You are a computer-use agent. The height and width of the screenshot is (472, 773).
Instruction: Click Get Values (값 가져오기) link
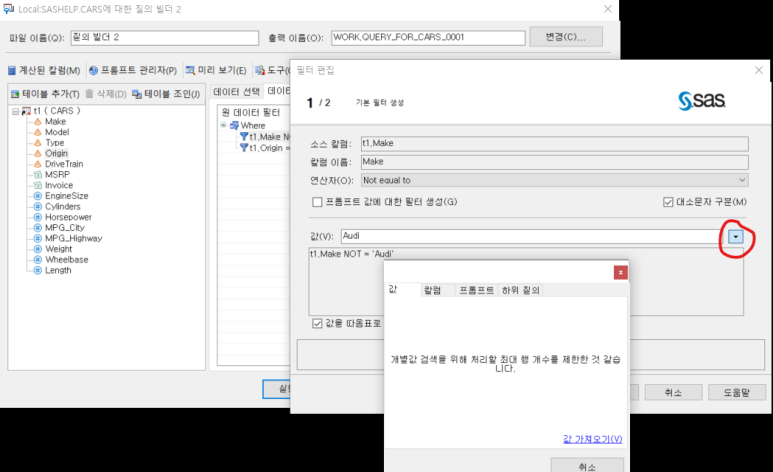click(x=593, y=439)
